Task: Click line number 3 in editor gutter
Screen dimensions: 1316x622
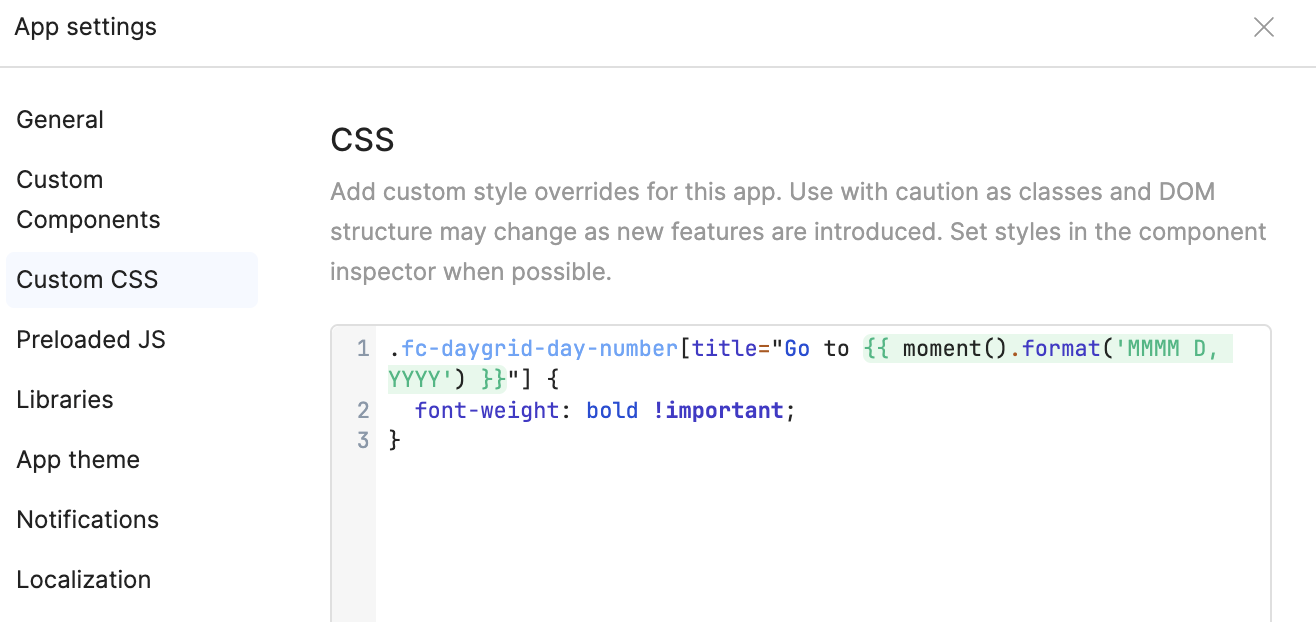Action: pyautogui.click(x=363, y=440)
